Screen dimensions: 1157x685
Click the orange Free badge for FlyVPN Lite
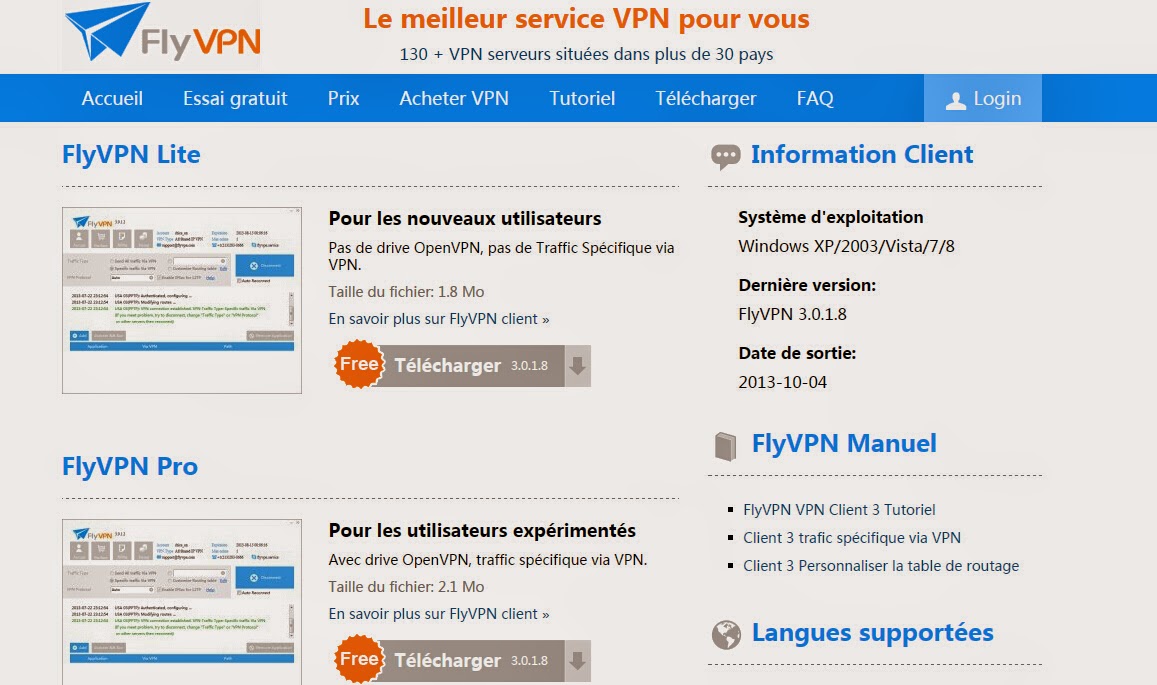coord(359,364)
